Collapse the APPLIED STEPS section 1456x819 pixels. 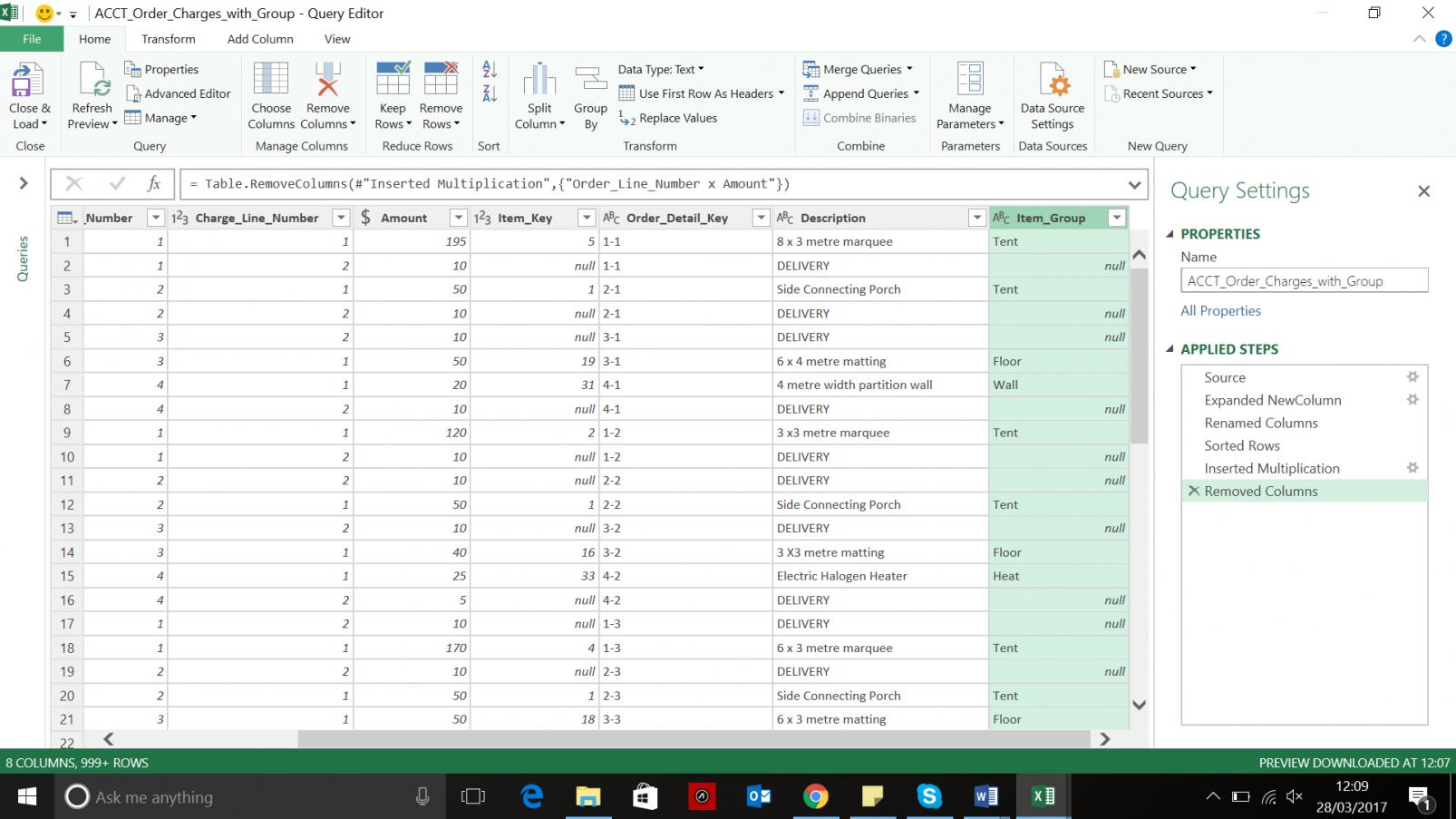tap(1170, 349)
